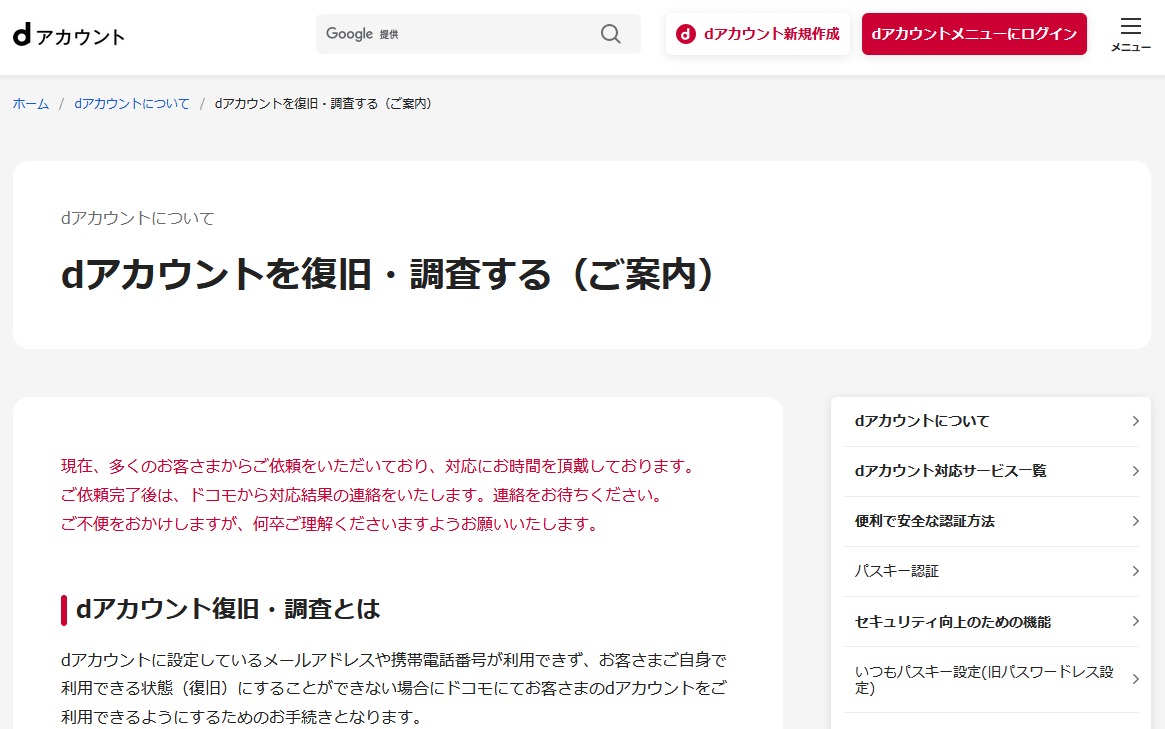The image size is (1165, 729).
Task: Click dアカウントメニューにログイン button
Action: tap(974, 33)
